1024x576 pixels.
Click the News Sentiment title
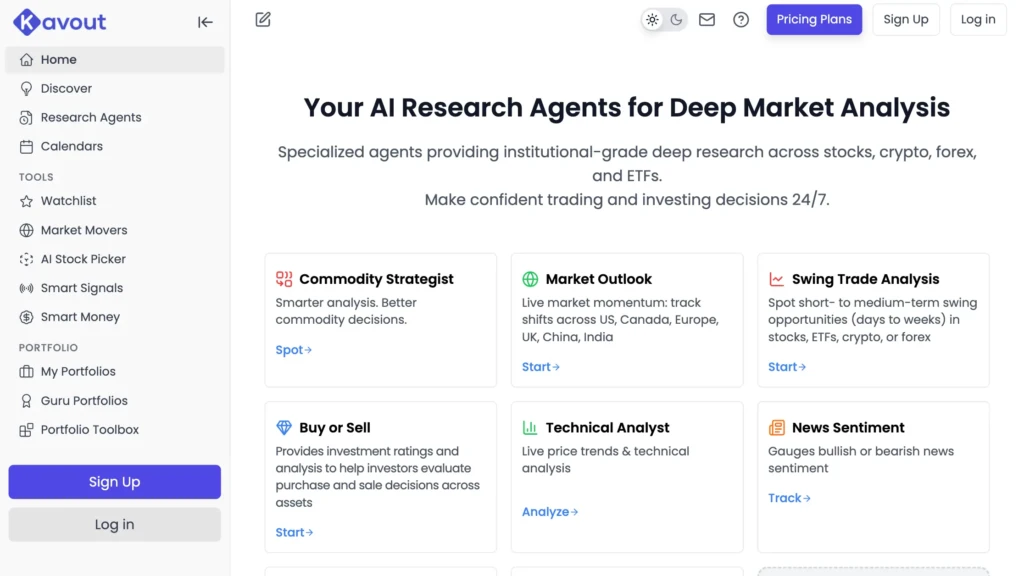click(848, 428)
